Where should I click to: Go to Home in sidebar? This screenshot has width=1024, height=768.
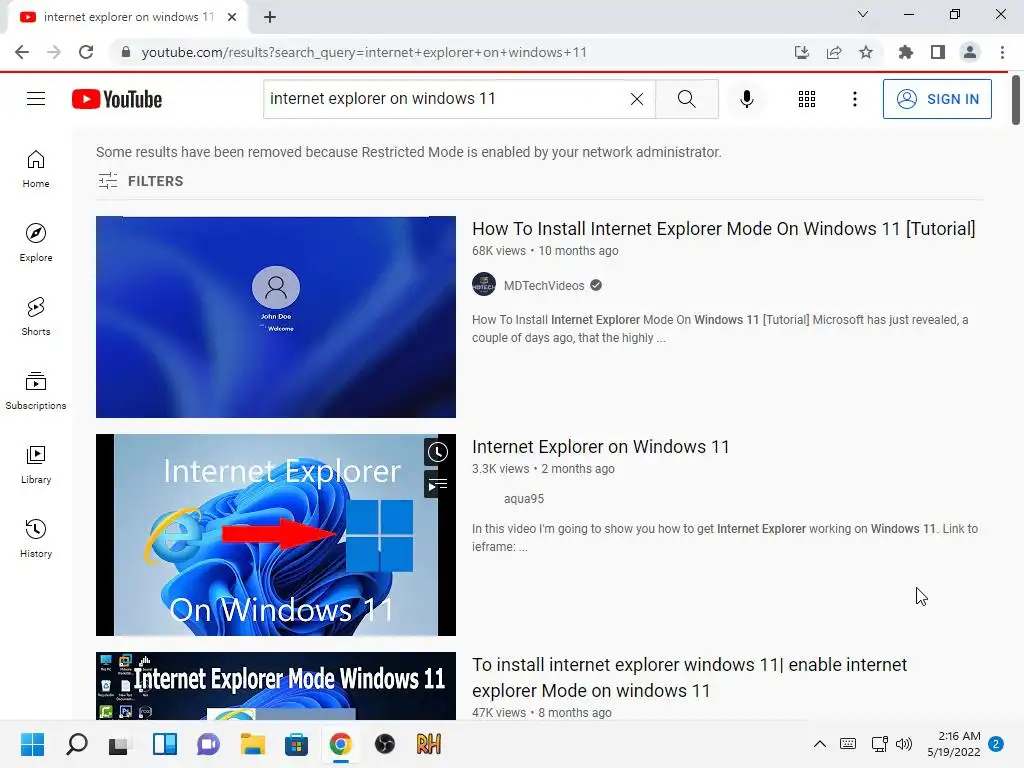pos(36,168)
